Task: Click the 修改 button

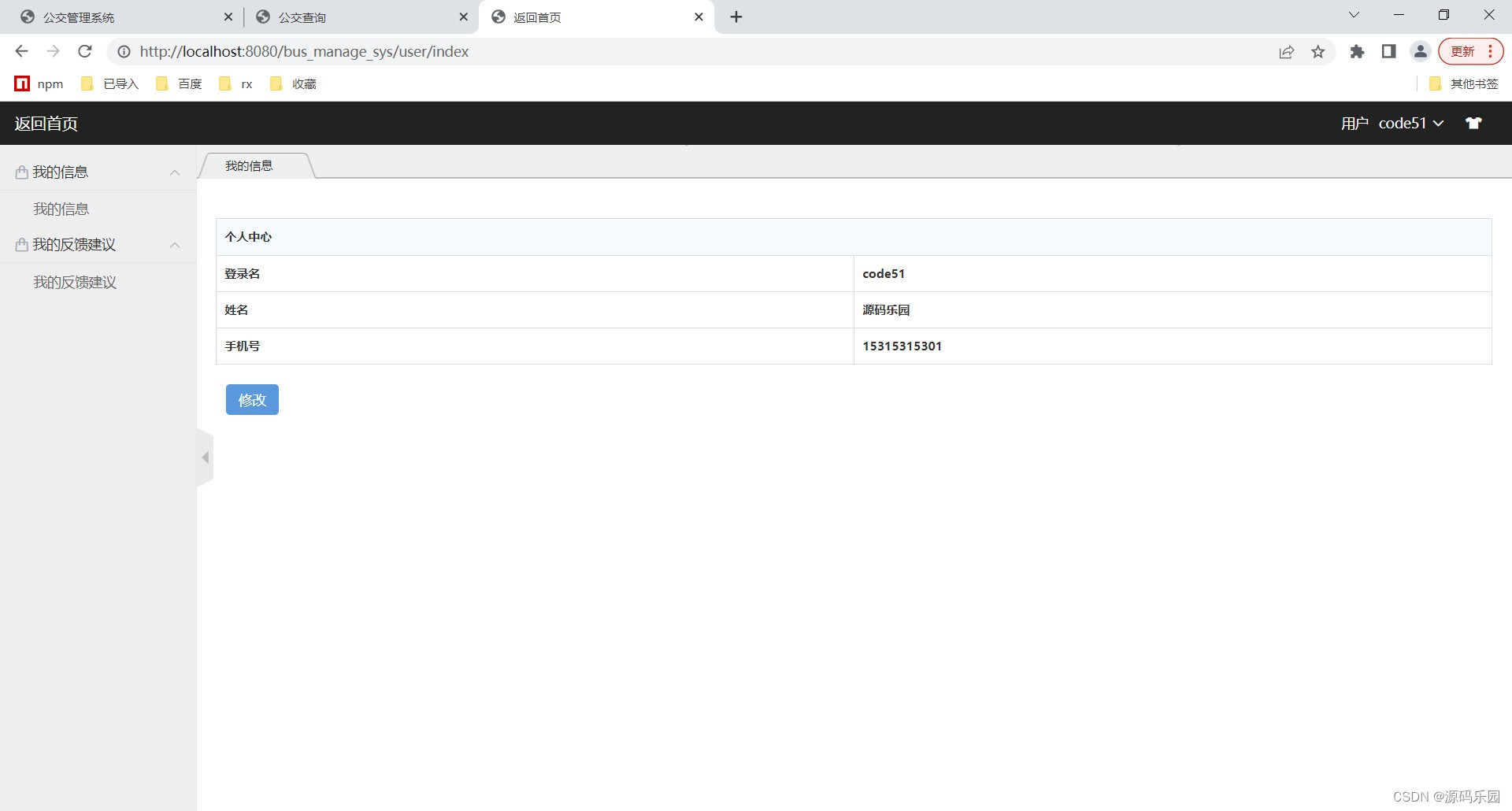Action: pyautogui.click(x=252, y=399)
